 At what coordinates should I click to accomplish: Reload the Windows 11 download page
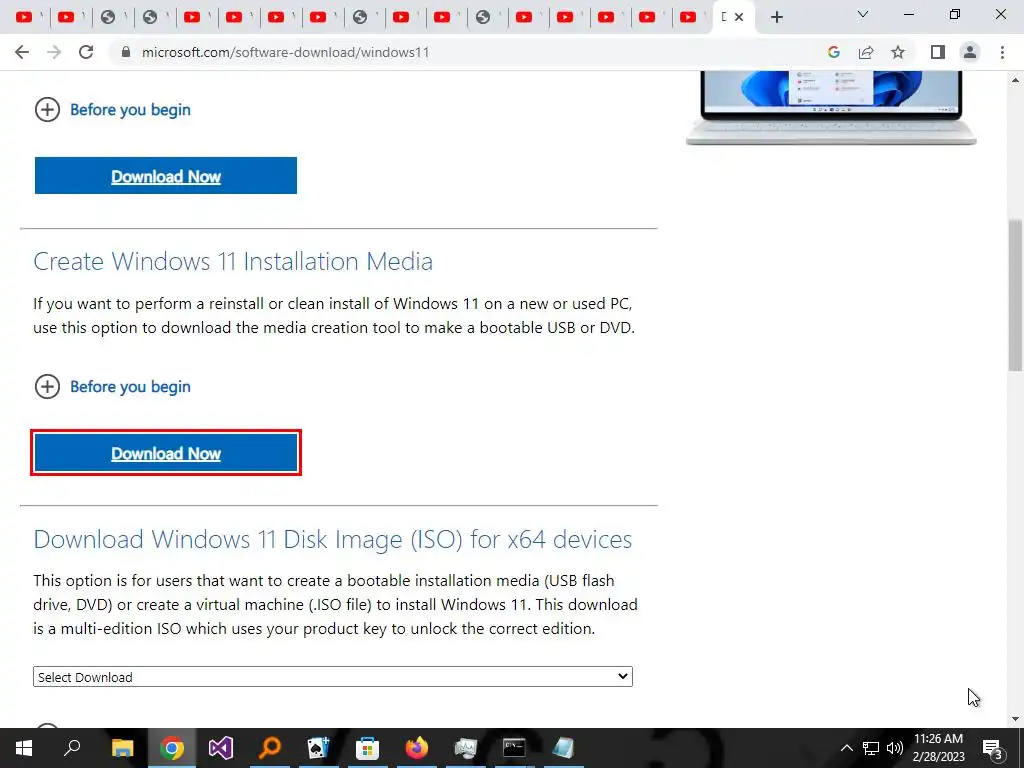(86, 52)
